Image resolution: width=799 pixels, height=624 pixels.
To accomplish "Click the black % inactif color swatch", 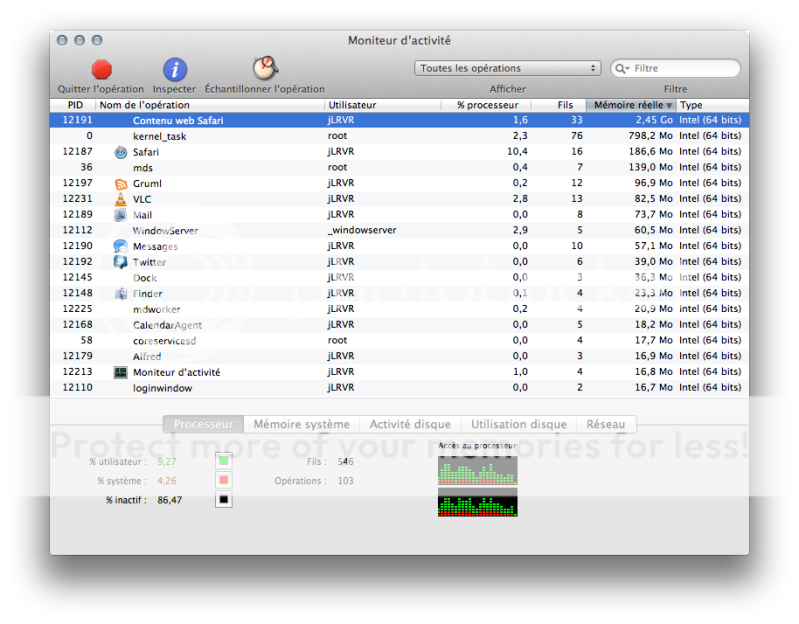I will (224, 500).
